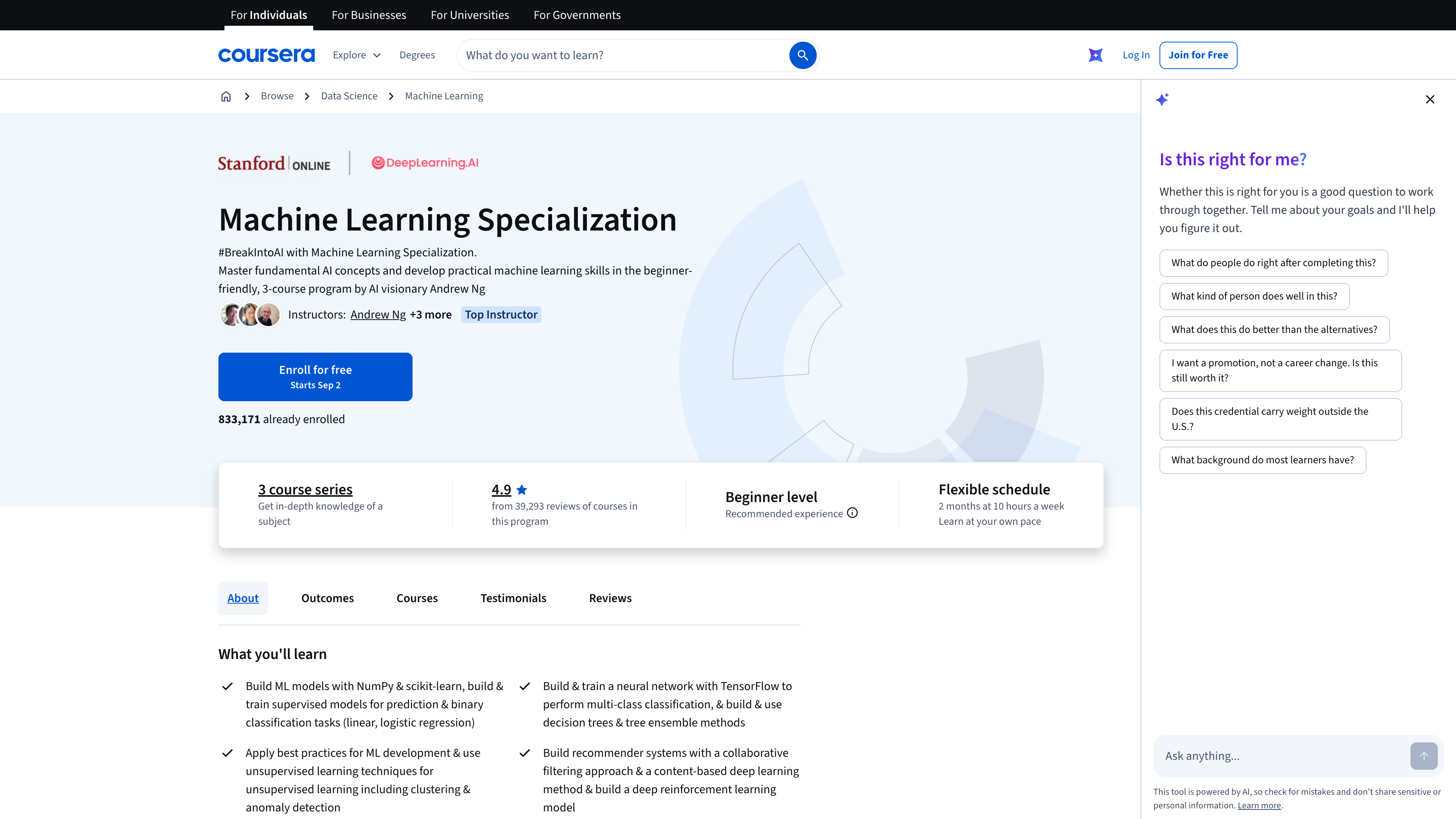Select the For Individuals tab
This screenshot has width=1456, height=819.
click(269, 15)
